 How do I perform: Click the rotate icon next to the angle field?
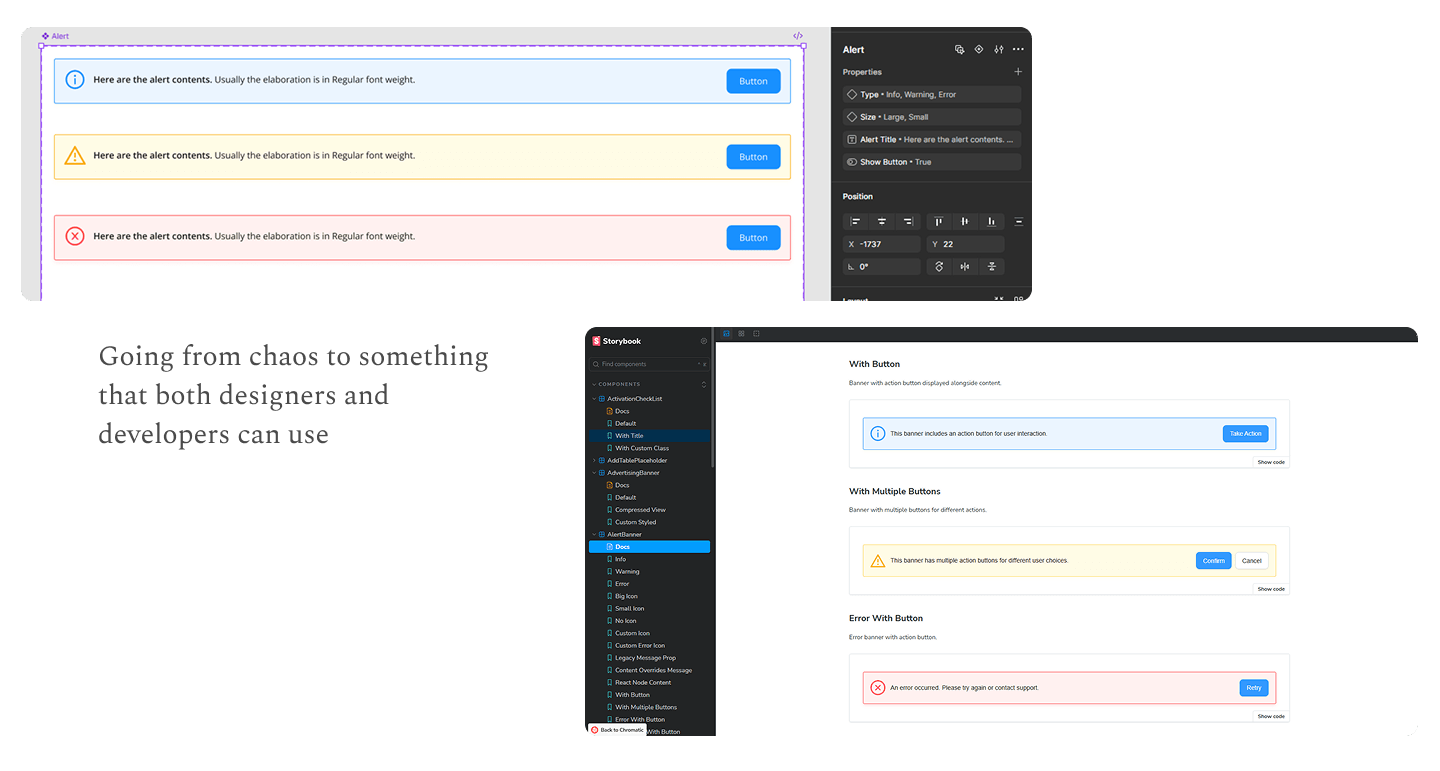(x=938, y=266)
